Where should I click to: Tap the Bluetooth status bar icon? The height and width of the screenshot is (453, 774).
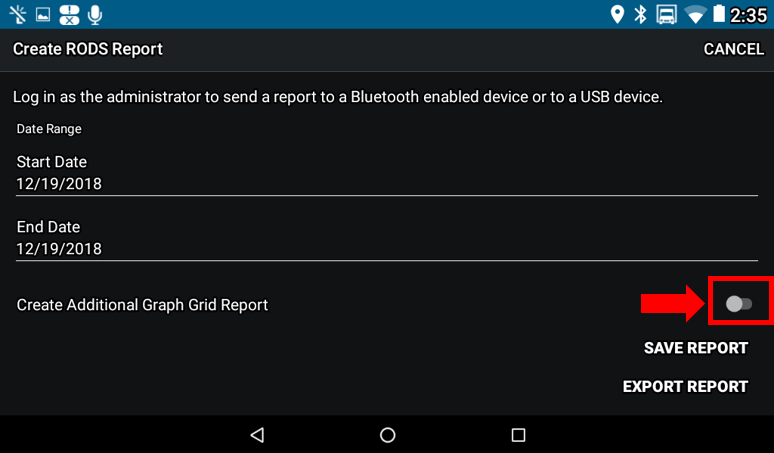(640, 14)
